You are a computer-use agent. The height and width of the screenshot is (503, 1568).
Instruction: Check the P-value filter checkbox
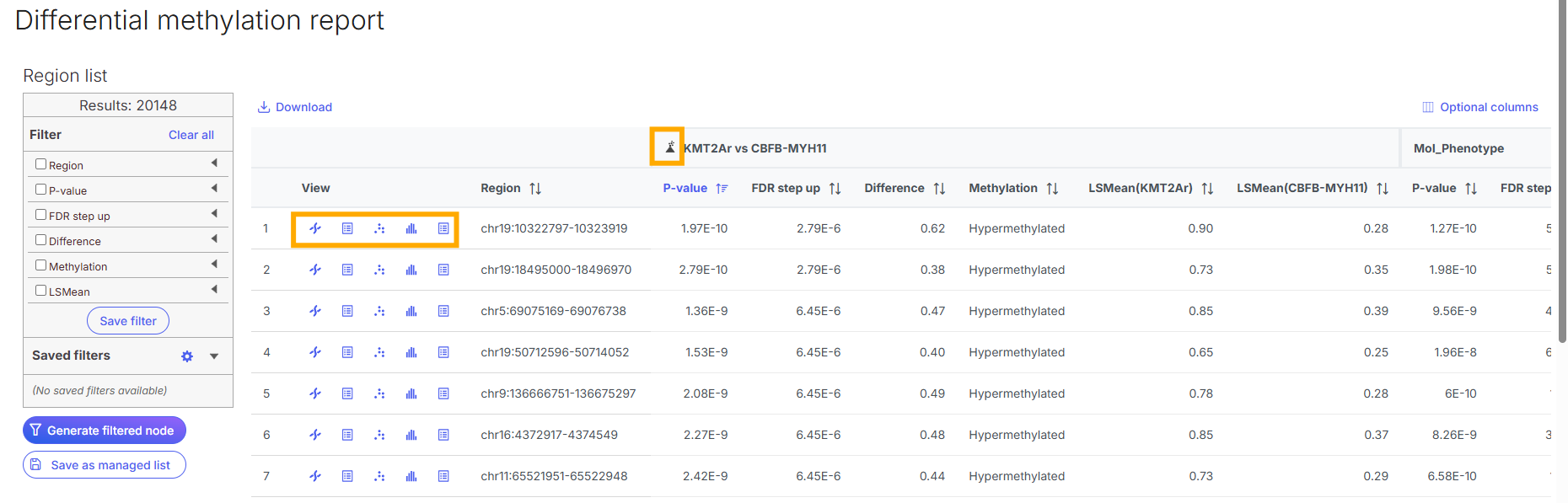[40, 190]
